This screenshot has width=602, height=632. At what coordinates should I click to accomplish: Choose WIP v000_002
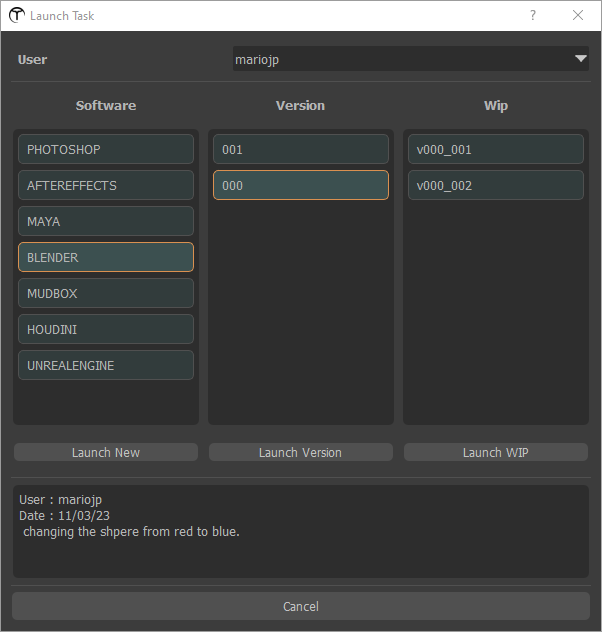(x=495, y=185)
